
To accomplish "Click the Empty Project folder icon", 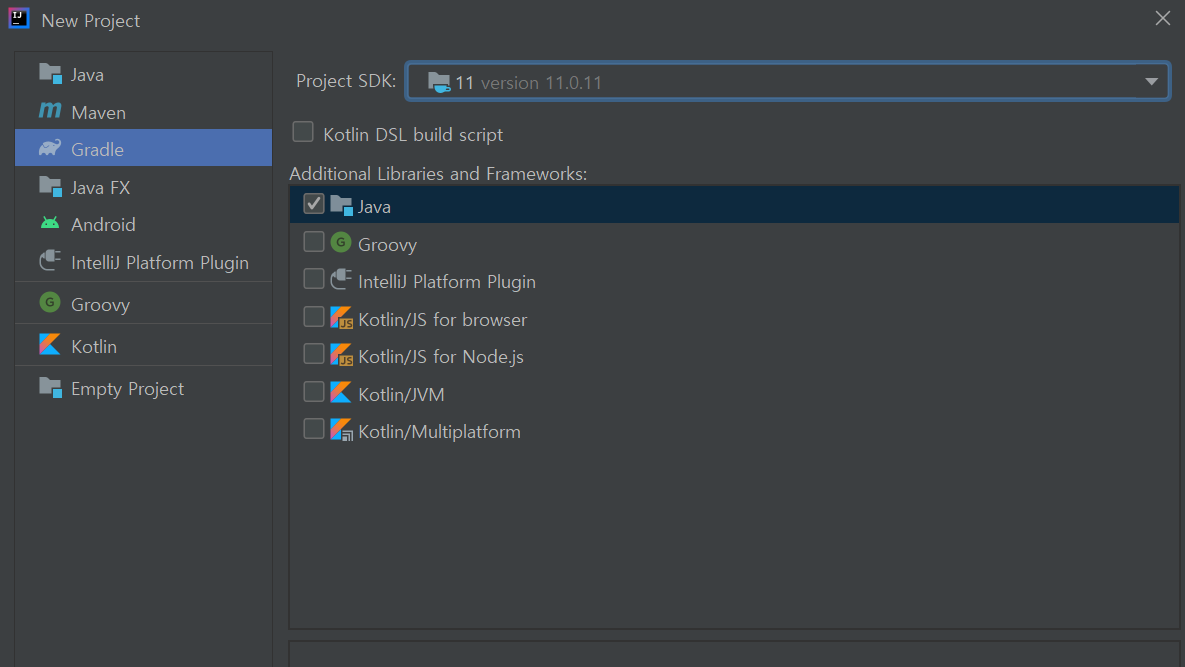I will [x=51, y=387].
